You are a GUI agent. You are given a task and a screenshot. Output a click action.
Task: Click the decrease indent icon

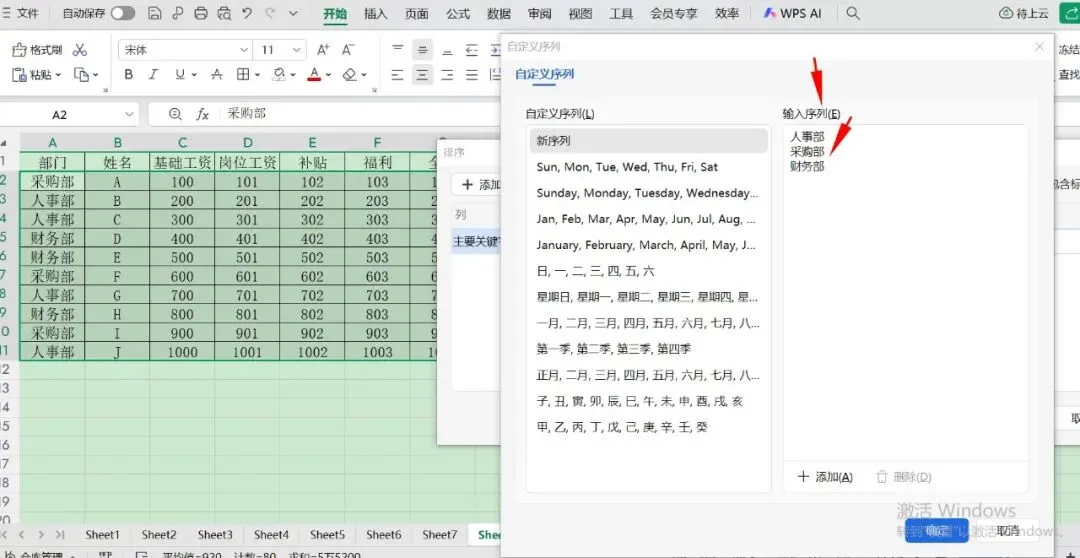tap(472, 50)
